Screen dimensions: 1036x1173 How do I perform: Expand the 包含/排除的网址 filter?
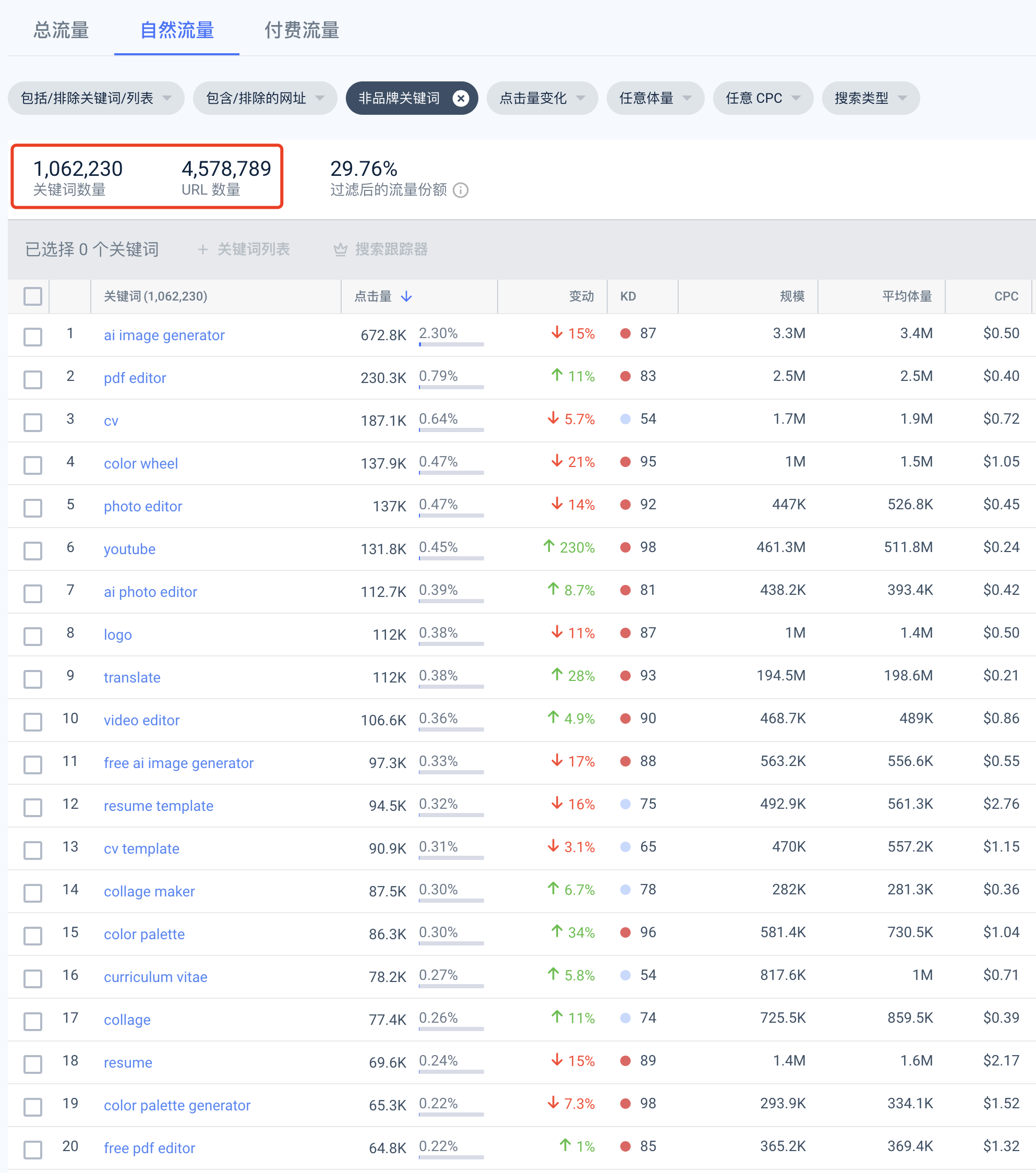coord(265,98)
